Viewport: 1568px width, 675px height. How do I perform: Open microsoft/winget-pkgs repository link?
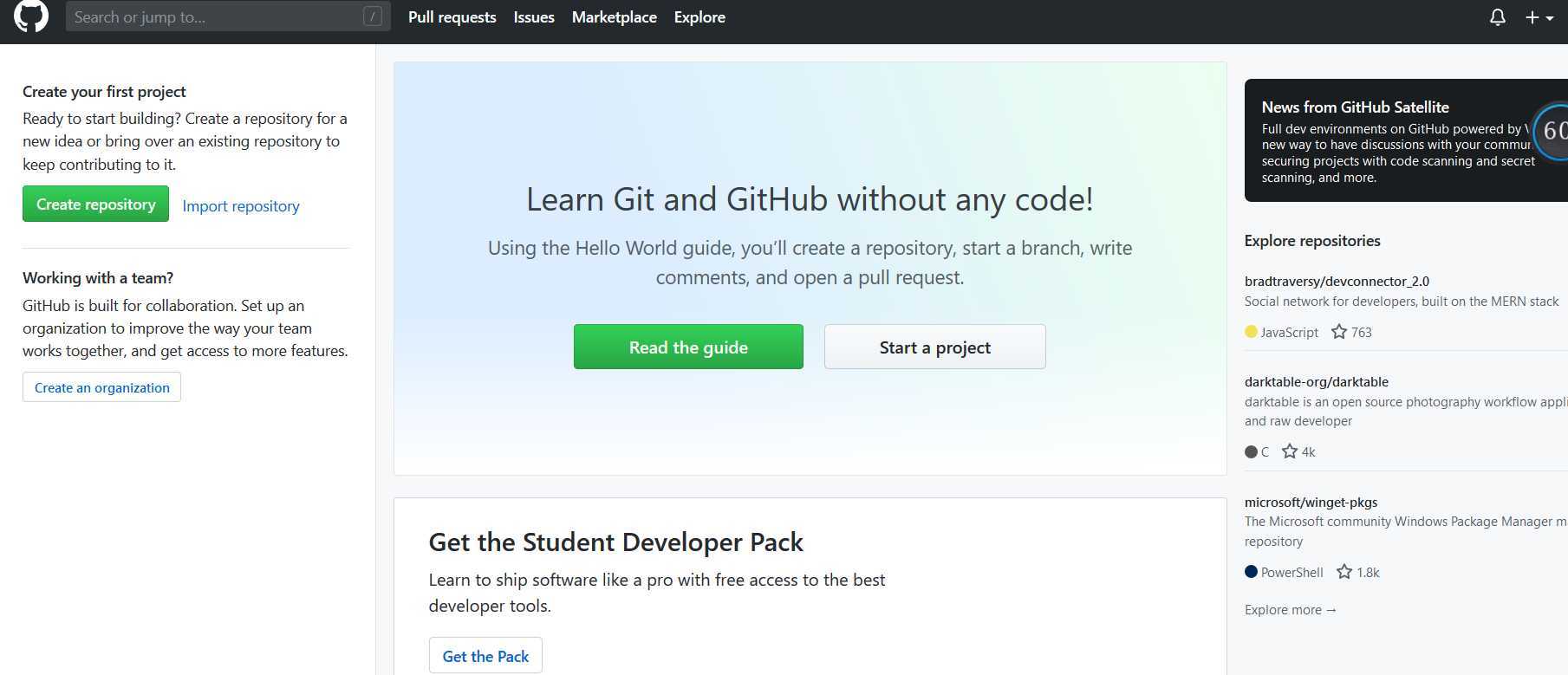pyautogui.click(x=1311, y=502)
